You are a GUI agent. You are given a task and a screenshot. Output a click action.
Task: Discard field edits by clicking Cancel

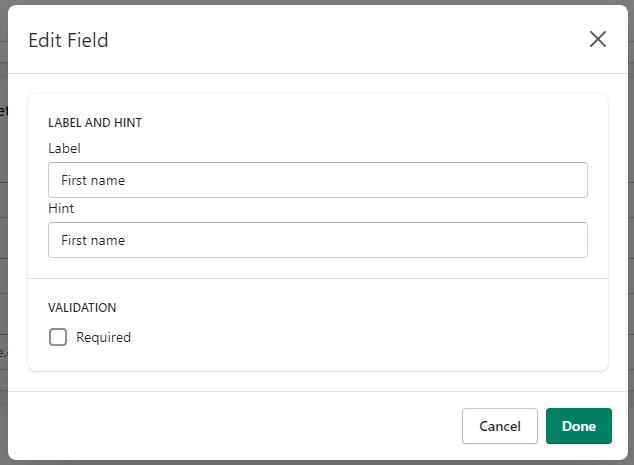coord(499,426)
